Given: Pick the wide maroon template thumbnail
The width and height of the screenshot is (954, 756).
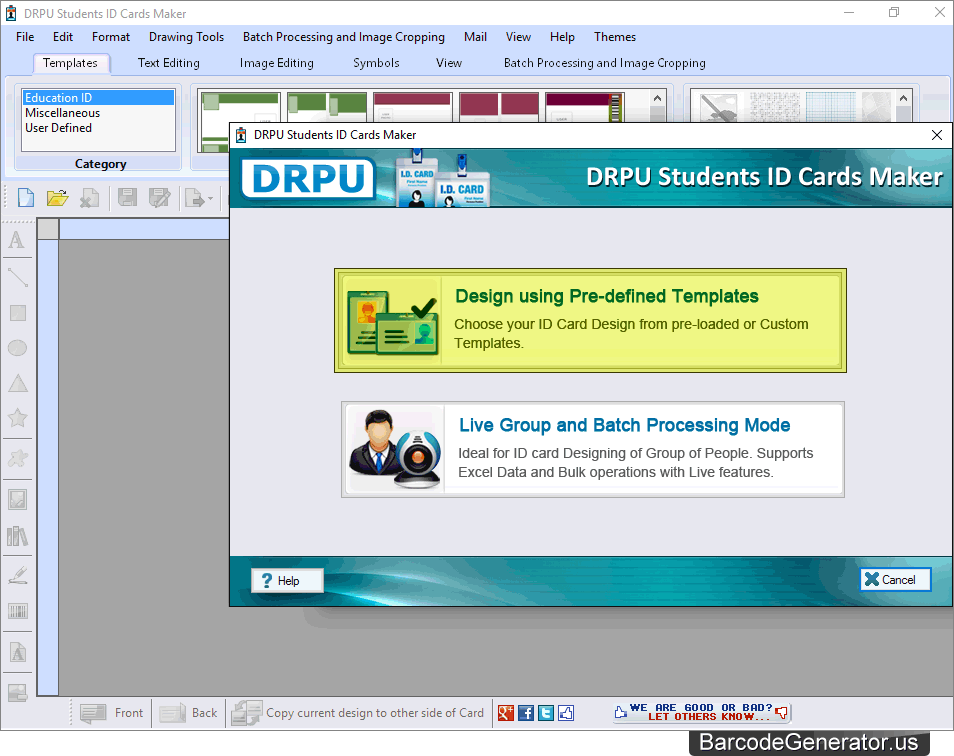Looking at the screenshot, I should (413, 107).
